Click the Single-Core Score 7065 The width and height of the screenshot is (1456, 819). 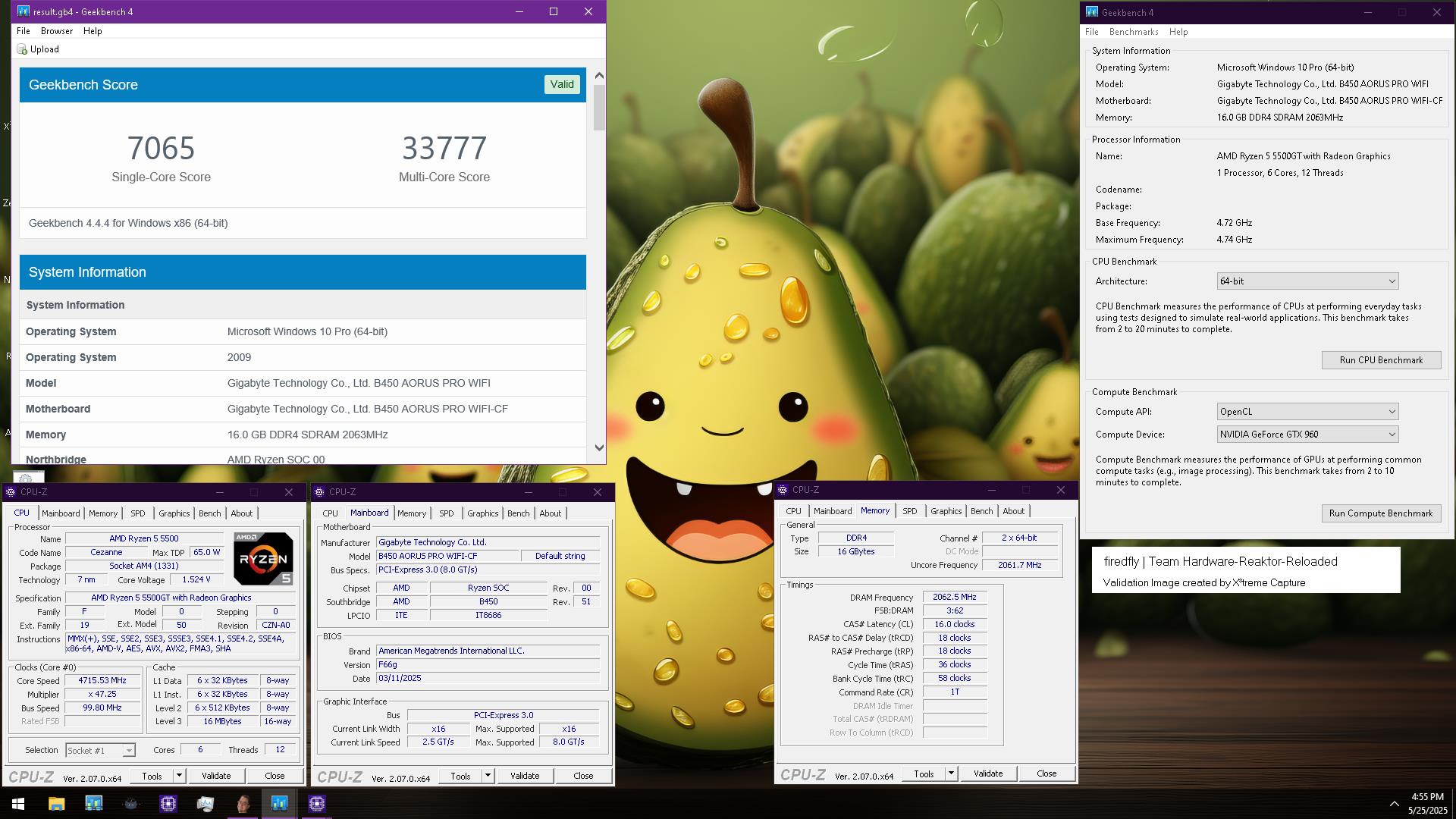click(x=161, y=148)
